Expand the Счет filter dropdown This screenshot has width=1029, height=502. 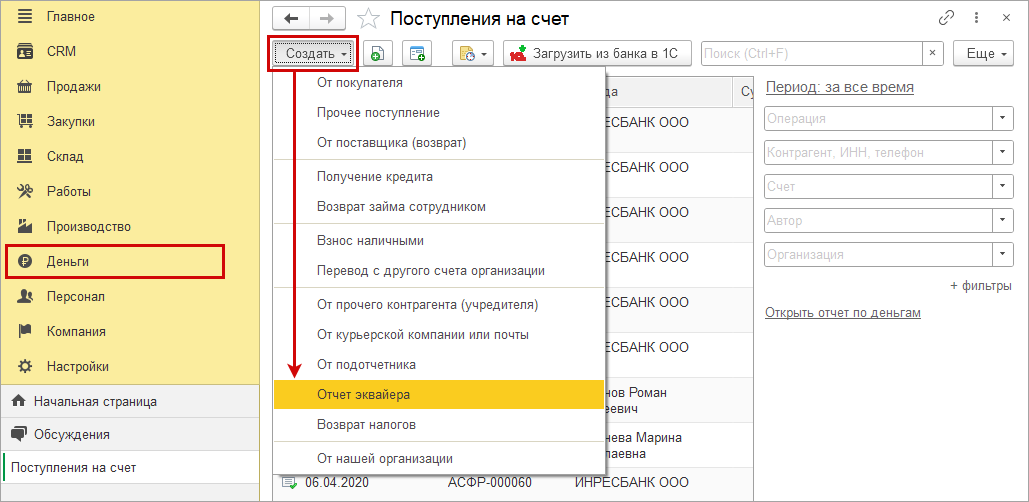tap(1002, 186)
